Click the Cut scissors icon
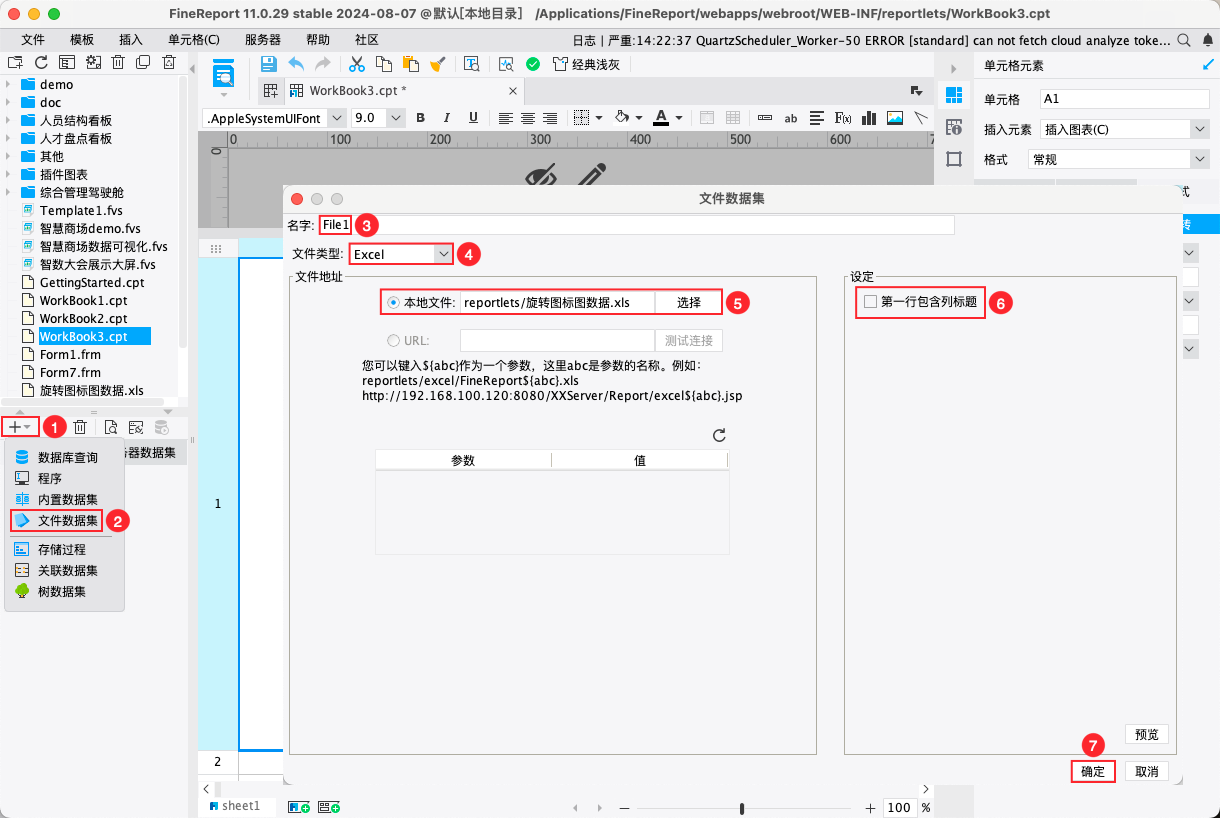Image resolution: width=1220 pixels, height=818 pixels. click(x=356, y=64)
